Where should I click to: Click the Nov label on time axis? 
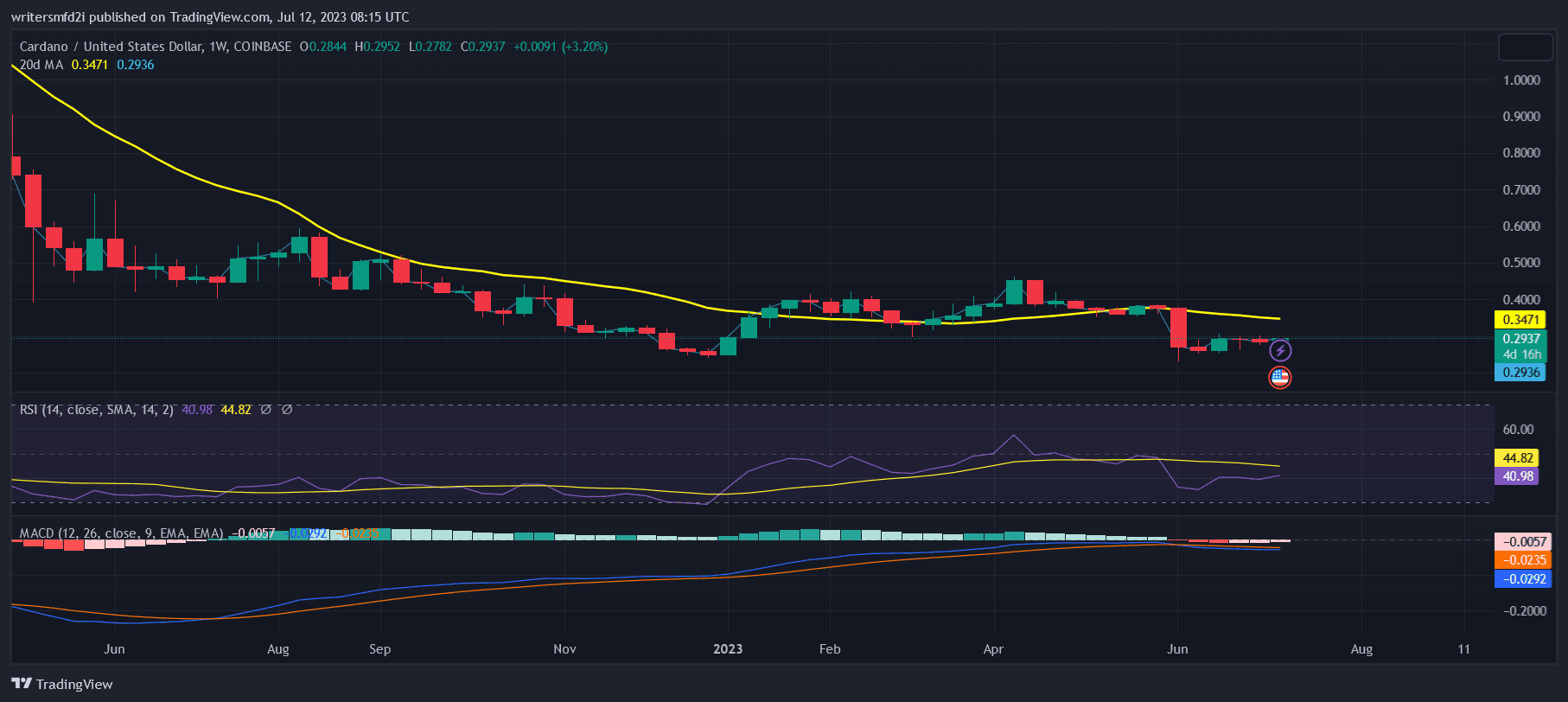coord(564,649)
